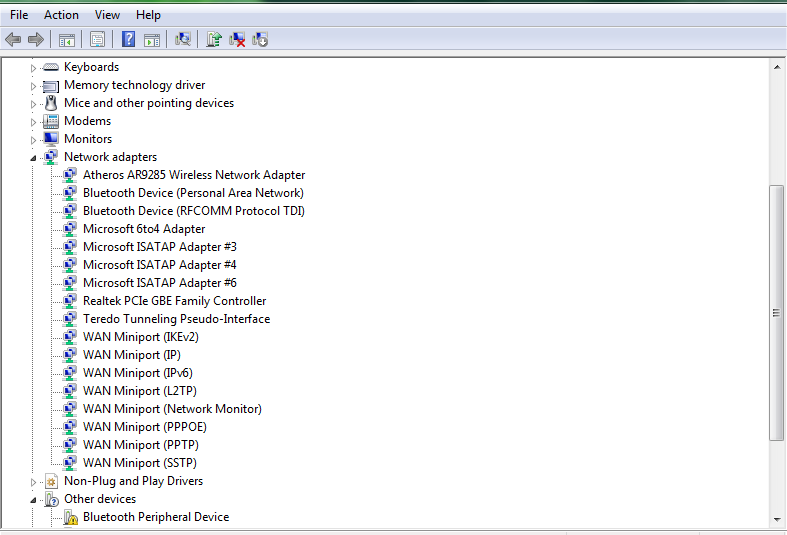Image resolution: width=787 pixels, height=535 pixels.
Task: Open the File menu
Action: click(x=19, y=15)
